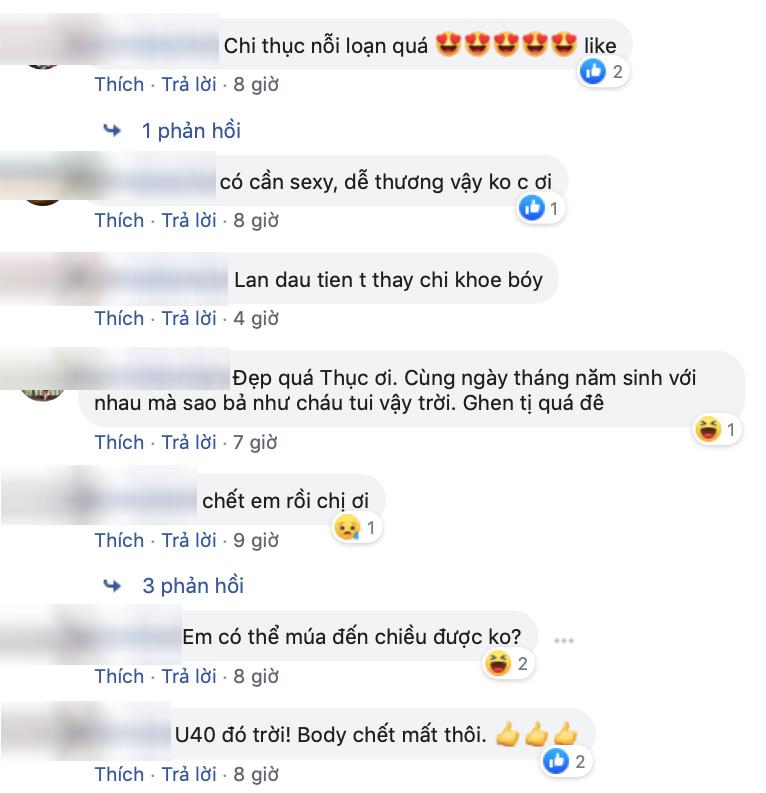Click thumbs-up reaction on 'có cần sexy' comment
The image size is (766, 793).
[x=531, y=208]
